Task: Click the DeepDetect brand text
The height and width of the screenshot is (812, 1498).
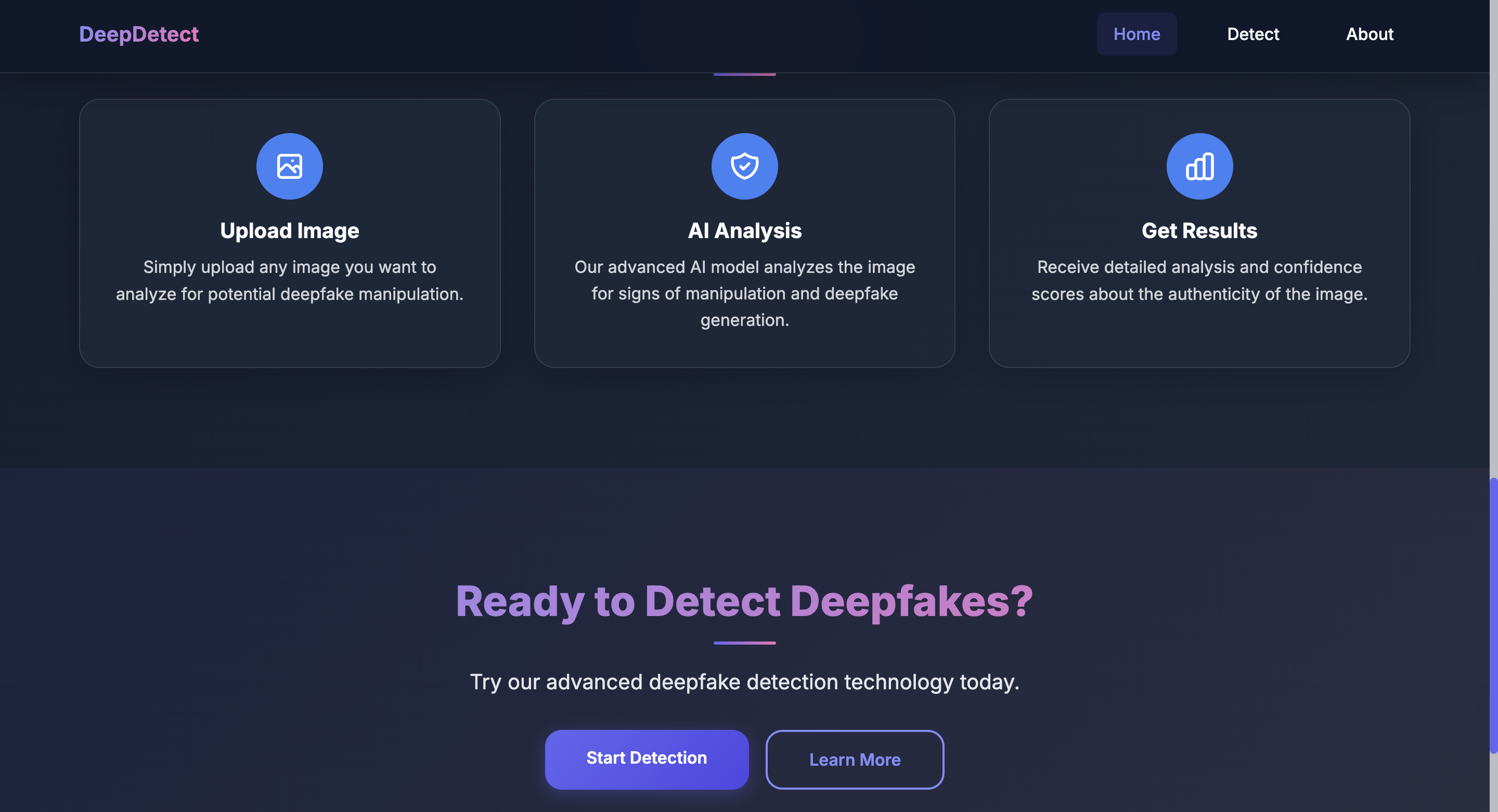Action: (139, 34)
